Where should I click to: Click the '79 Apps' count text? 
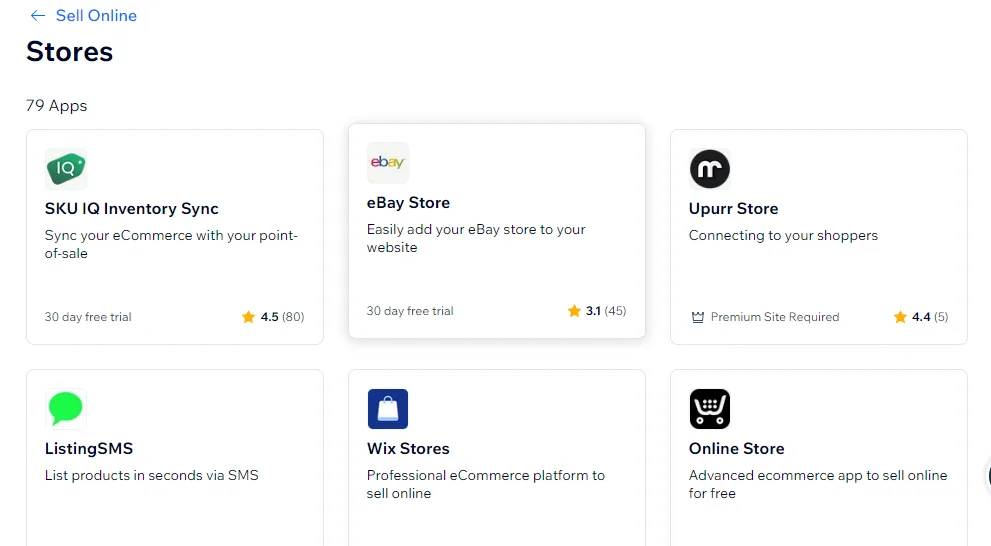(x=56, y=106)
